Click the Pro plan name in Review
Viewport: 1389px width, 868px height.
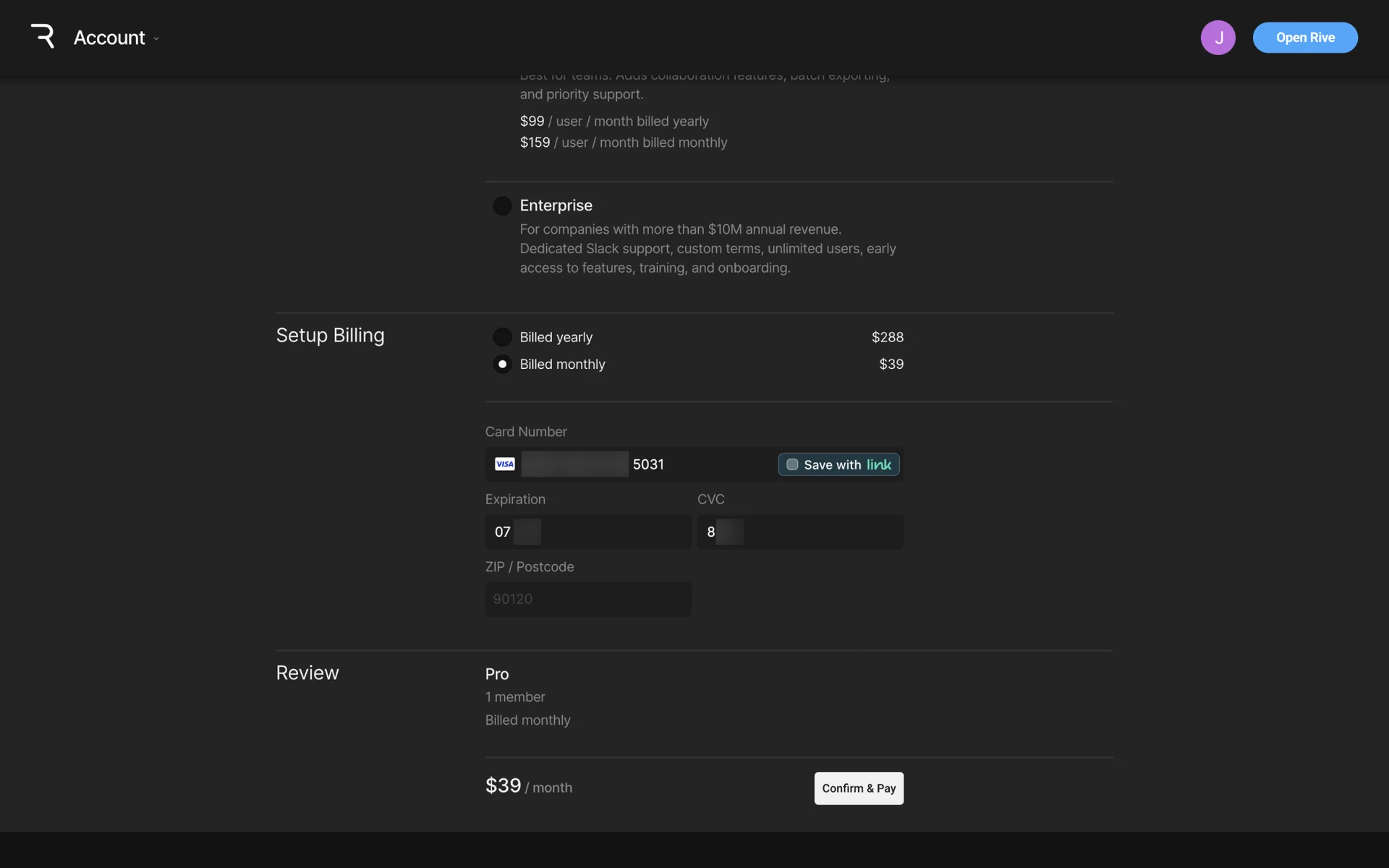click(x=497, y=674)
